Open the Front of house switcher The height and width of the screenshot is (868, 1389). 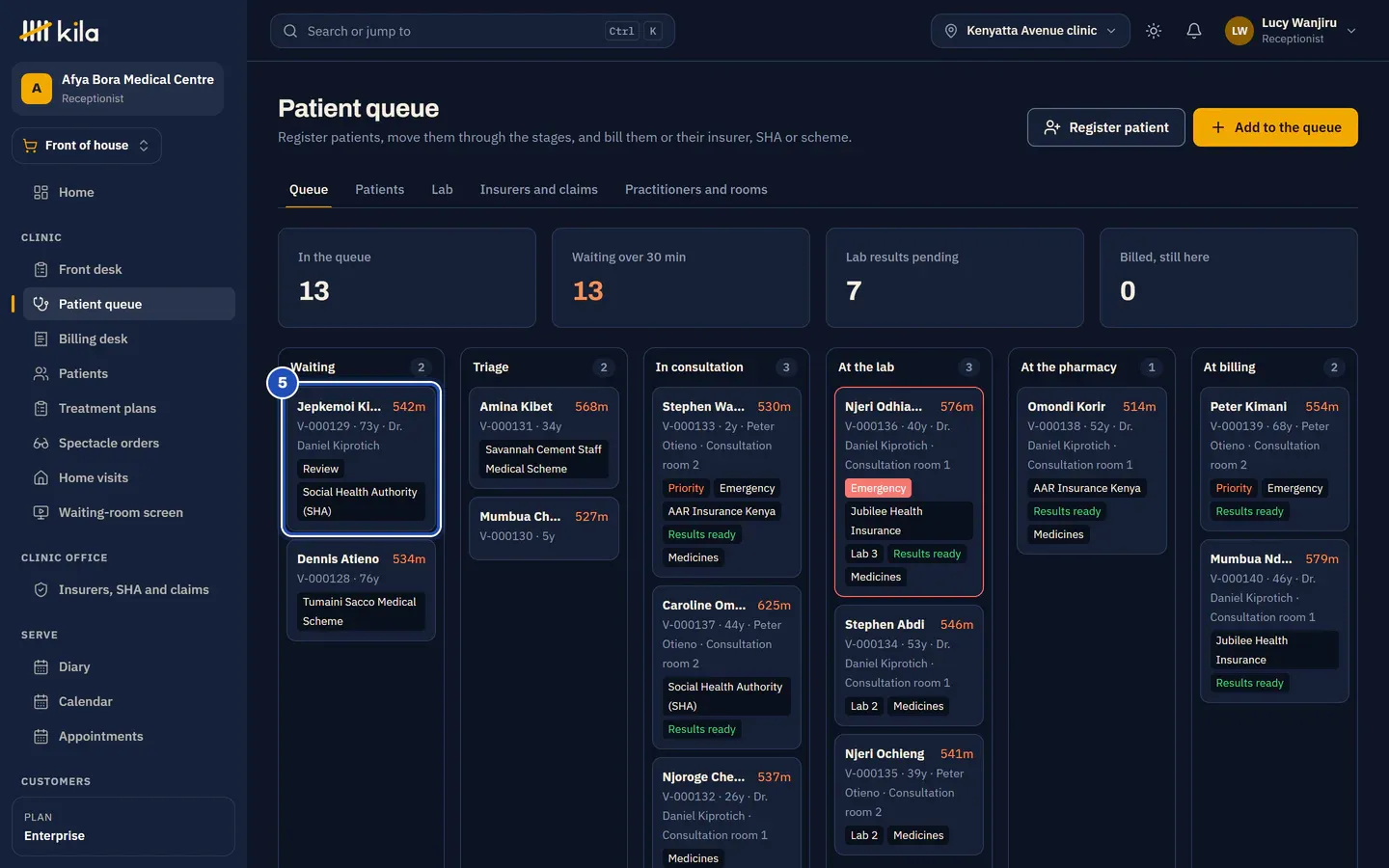point(87,146)
